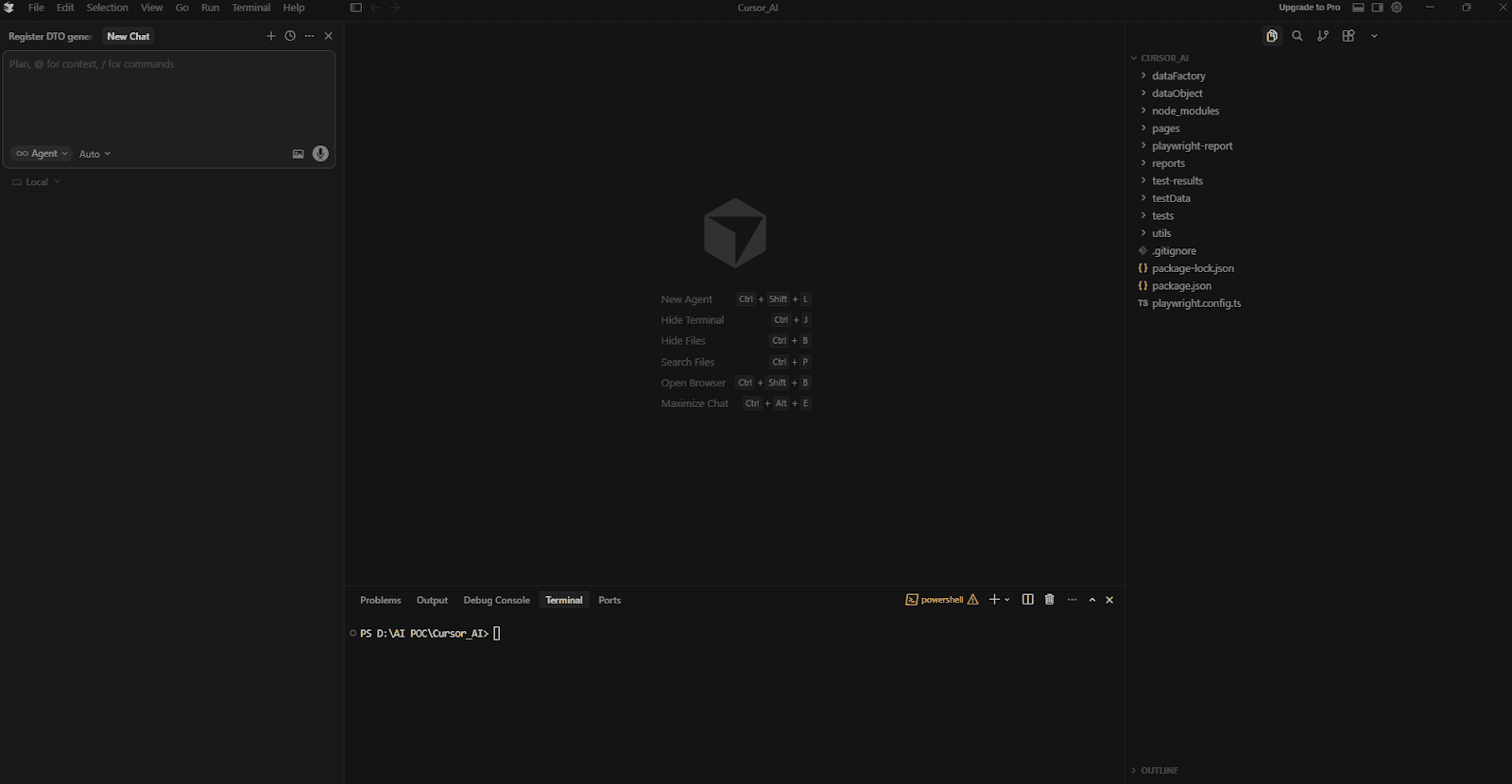This screenshot has height=784, width=1512.
Task: Open the Terminal menu in menu bar
Action: 250,8
